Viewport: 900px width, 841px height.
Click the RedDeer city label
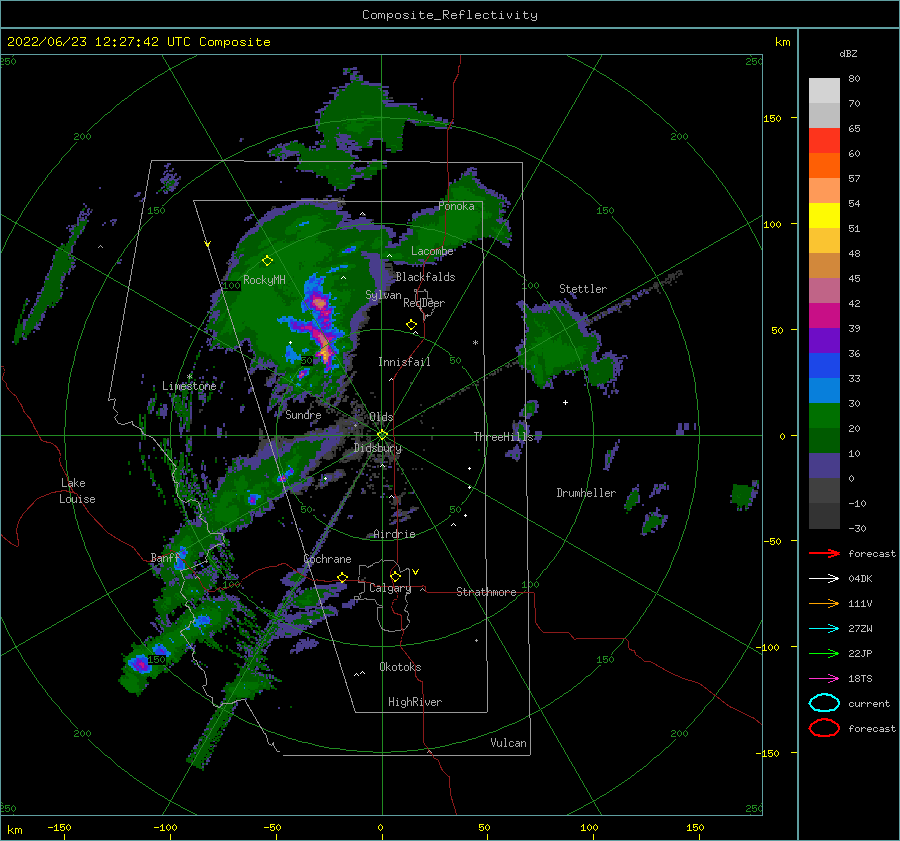tap(424, 303)
